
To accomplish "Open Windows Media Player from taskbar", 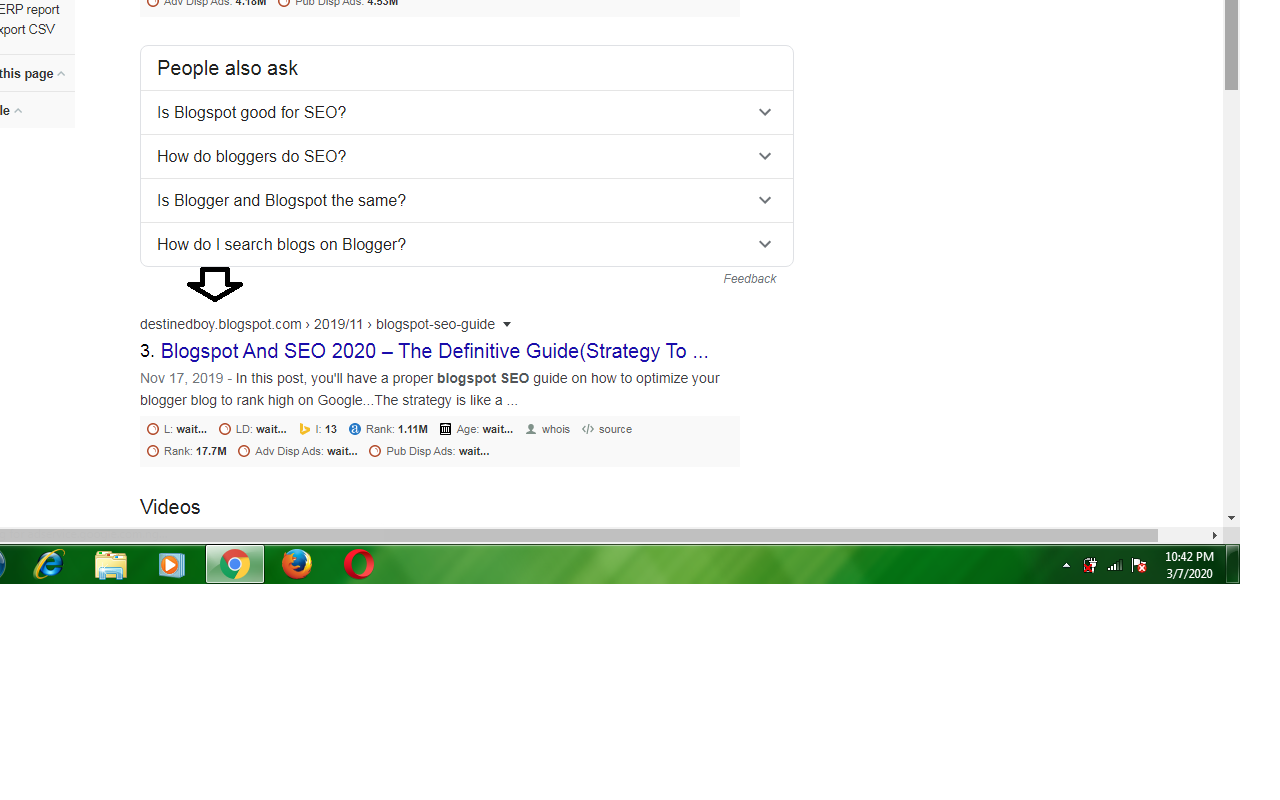I will click(x=172, y=565).
